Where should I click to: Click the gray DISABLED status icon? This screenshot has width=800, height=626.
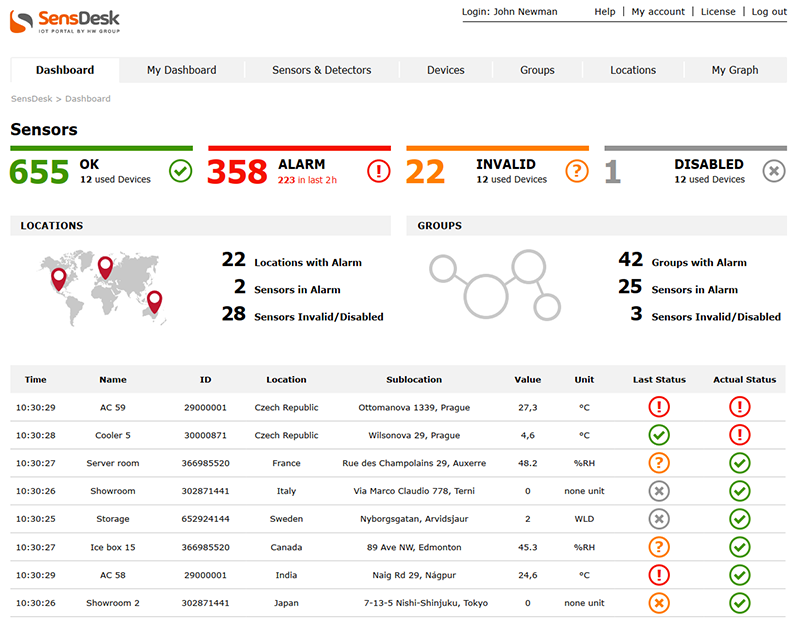774,171
